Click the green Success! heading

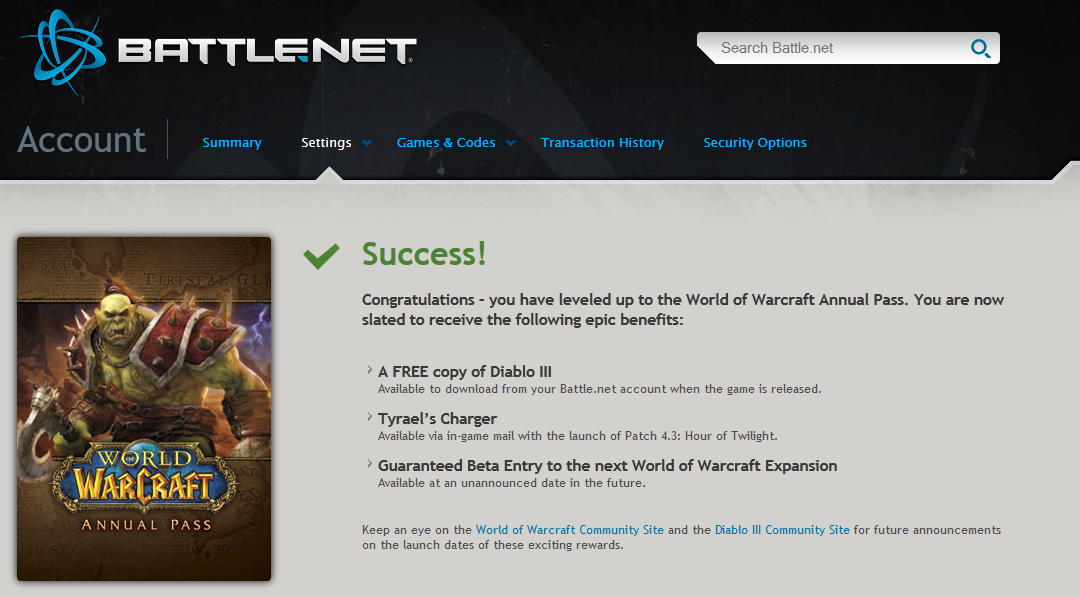pos(424,254)
